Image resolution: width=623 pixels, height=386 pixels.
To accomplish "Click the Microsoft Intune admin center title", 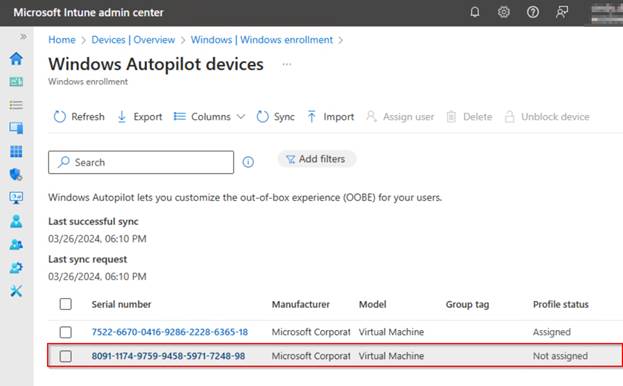I will click(88, 12).
